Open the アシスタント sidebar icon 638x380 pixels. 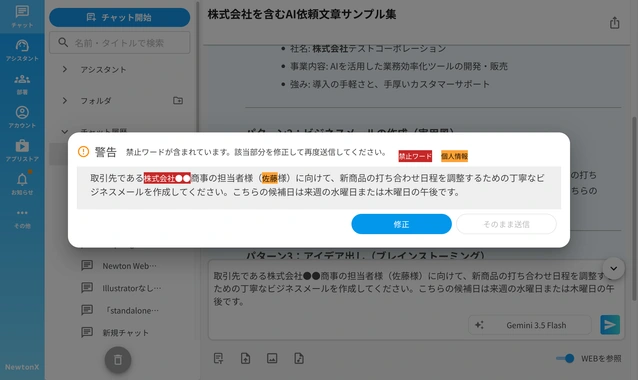[x=22, y=50]
